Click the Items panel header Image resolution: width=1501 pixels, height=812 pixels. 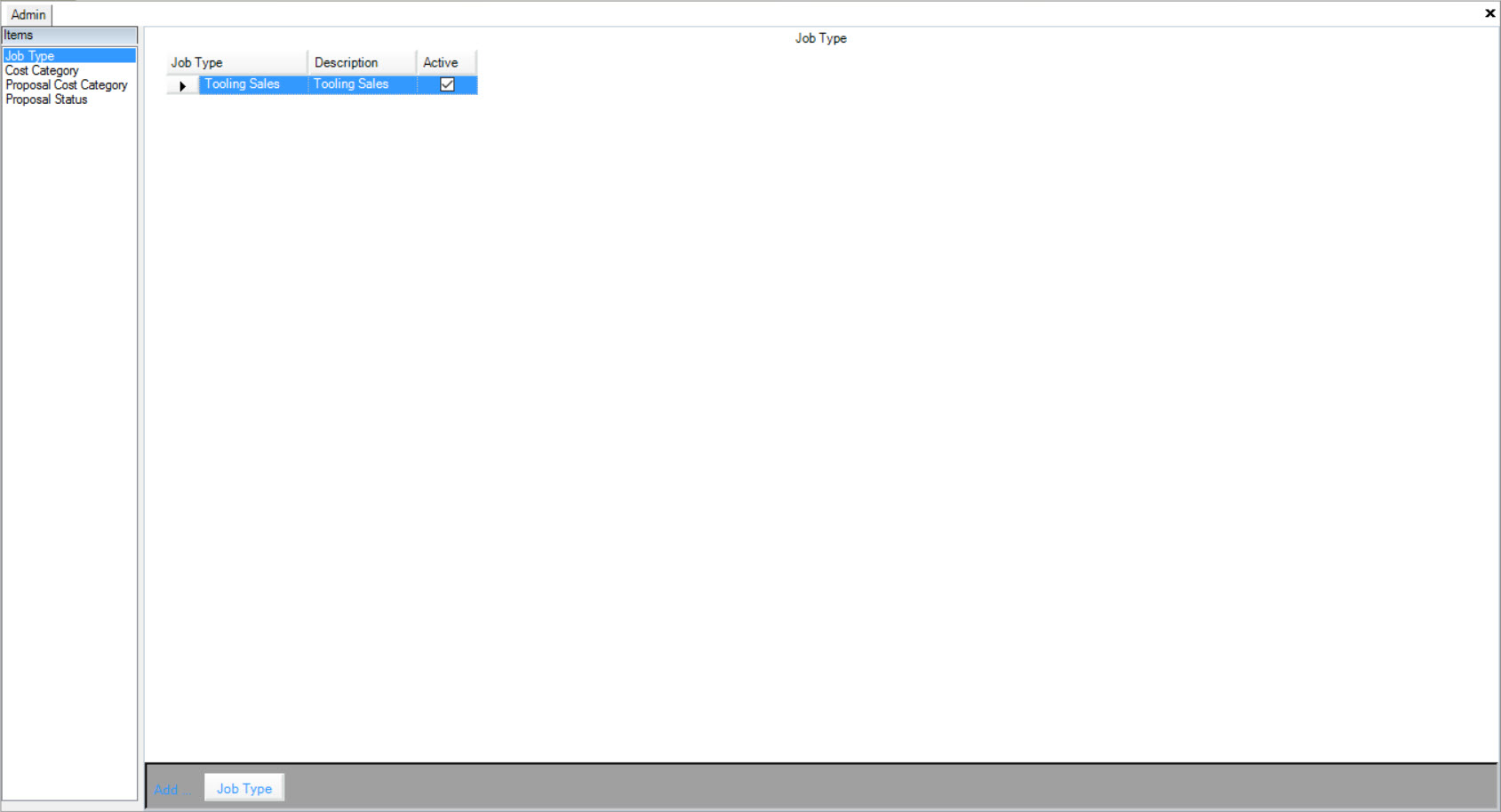point(69,36)
